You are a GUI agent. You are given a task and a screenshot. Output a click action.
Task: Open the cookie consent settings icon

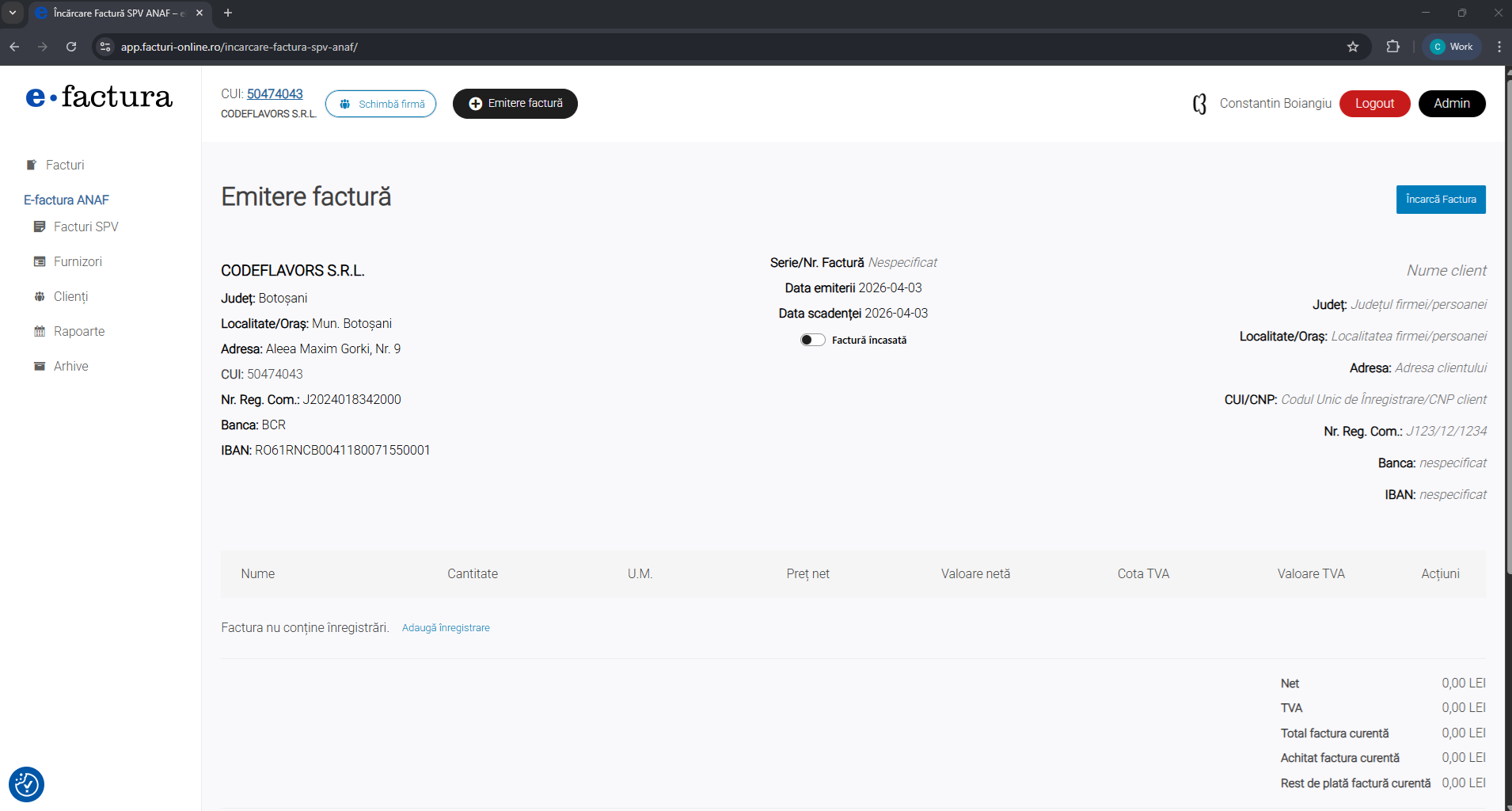coord(26,784)
